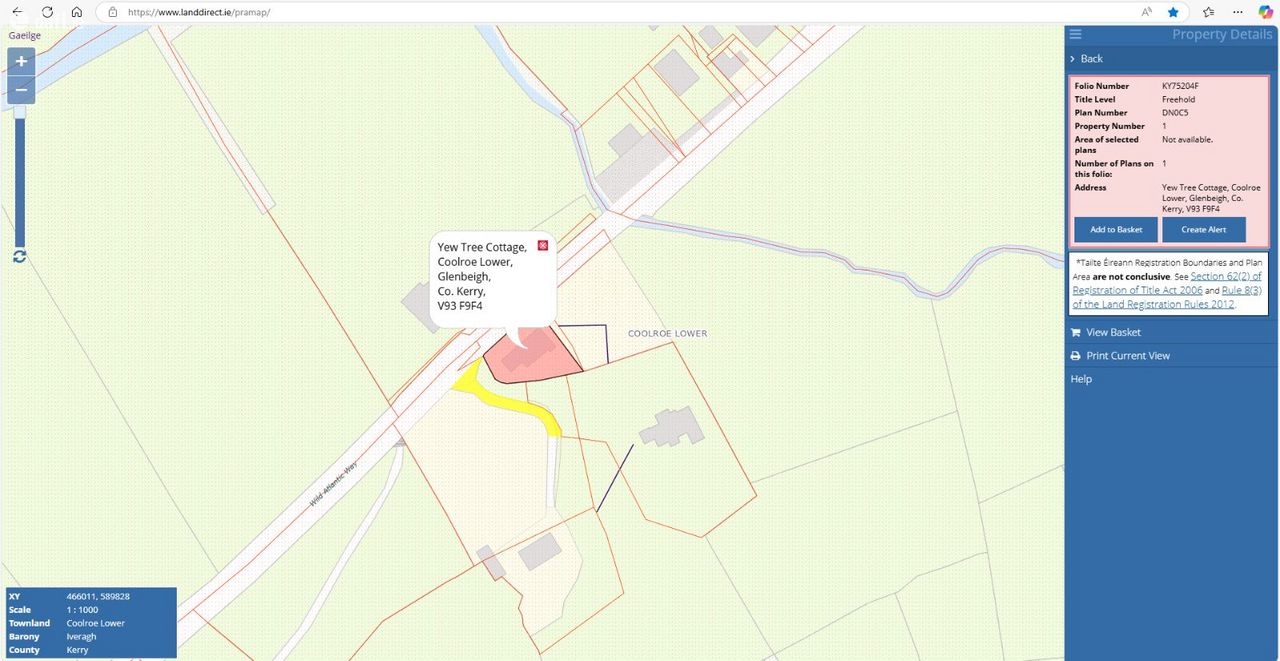
Task: Open the Help item
Action: (1081, 379)
